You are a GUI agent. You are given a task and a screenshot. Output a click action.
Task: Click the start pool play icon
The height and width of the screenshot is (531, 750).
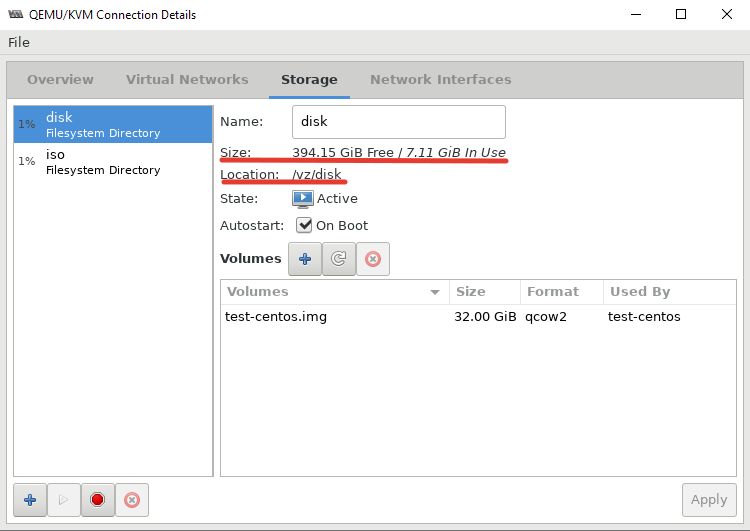tap(64, 500)
